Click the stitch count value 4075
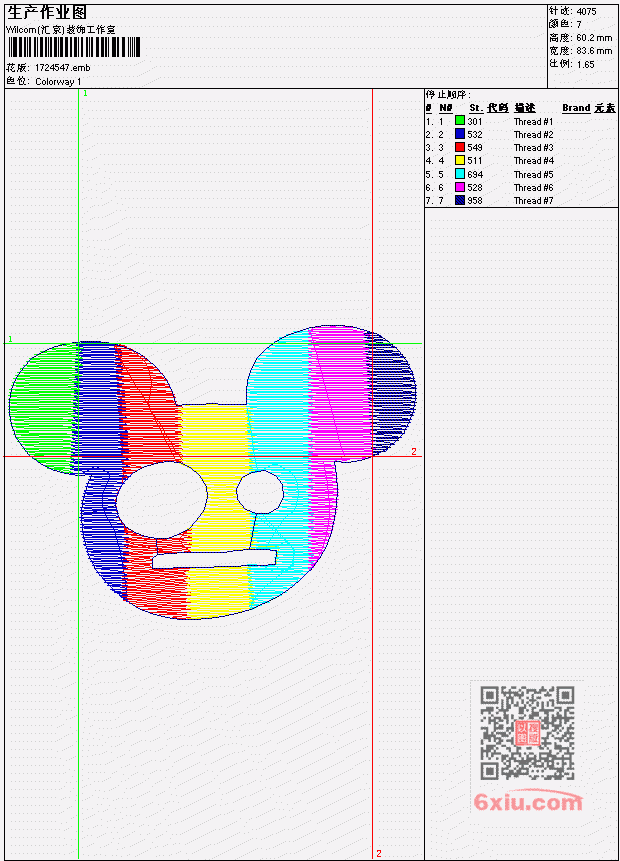Screen dimensions: 620x861 586,11
